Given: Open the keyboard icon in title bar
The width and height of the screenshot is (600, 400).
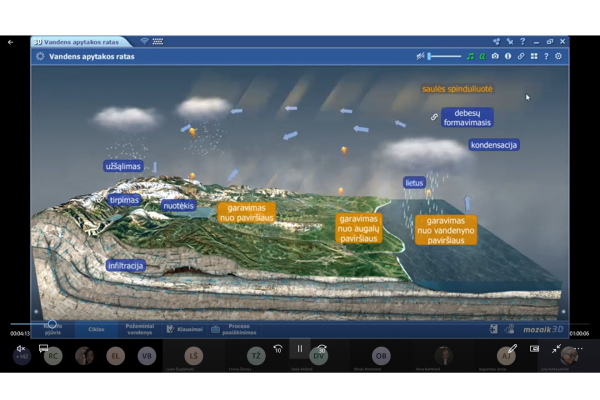Looking at the screenshot, I should coord(158,41).
